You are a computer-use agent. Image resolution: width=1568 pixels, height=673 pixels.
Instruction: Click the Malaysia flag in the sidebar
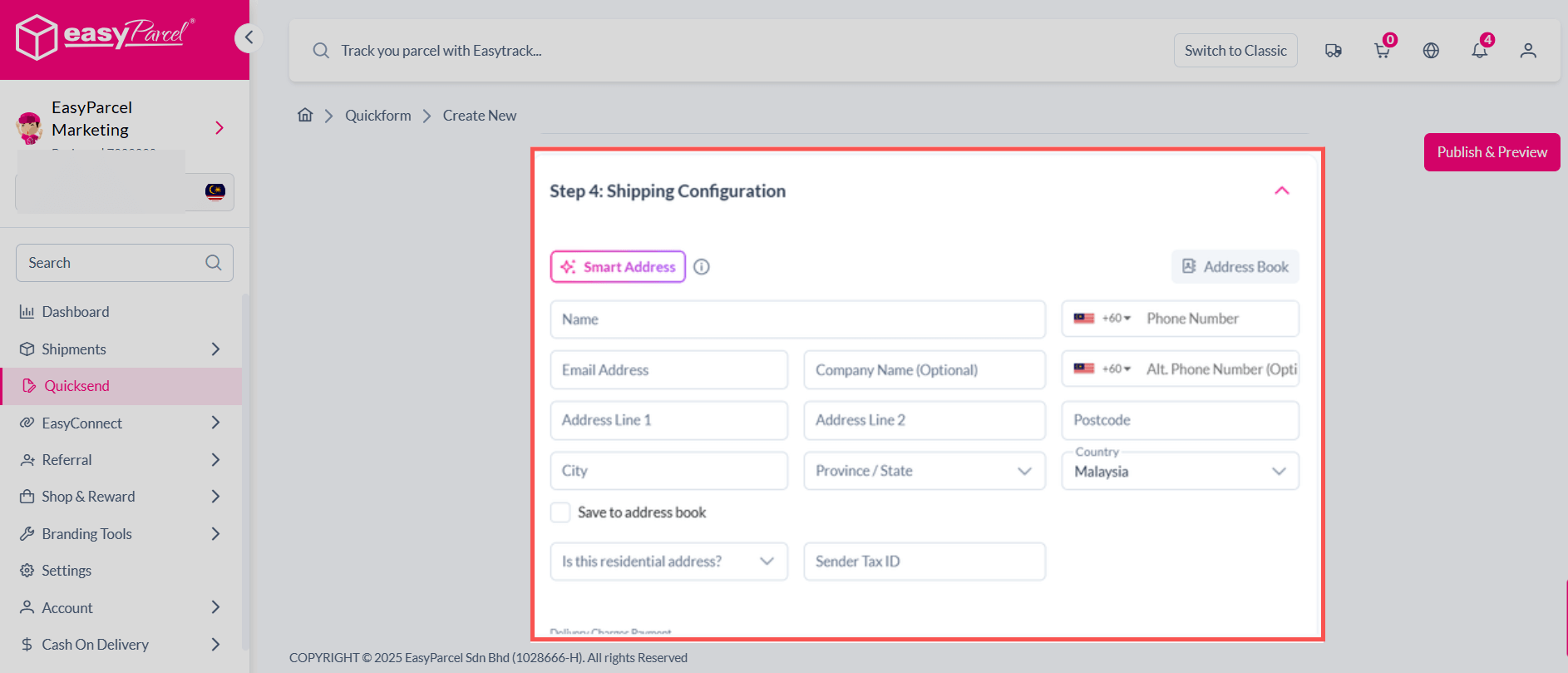tap(215, 192)
